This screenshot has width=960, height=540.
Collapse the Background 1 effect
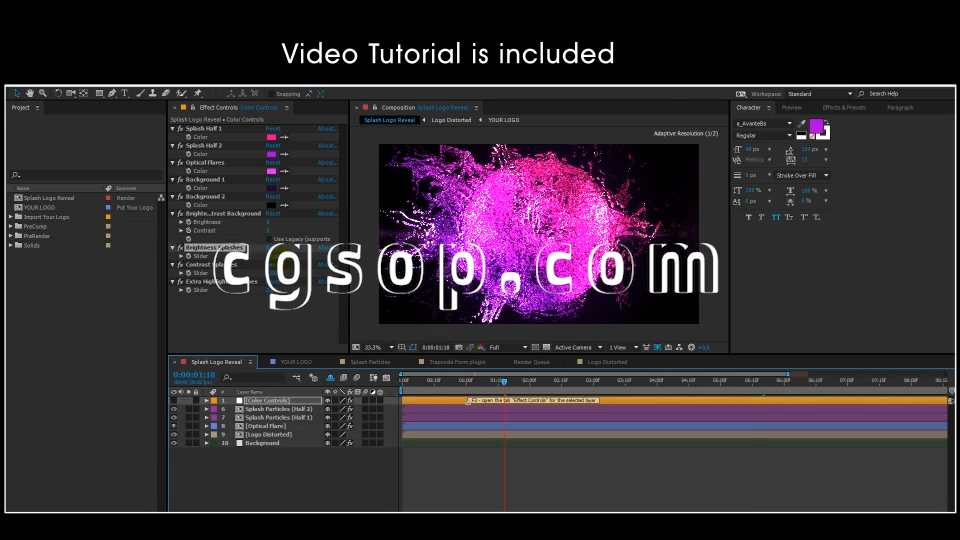click(x=173, y=180)
